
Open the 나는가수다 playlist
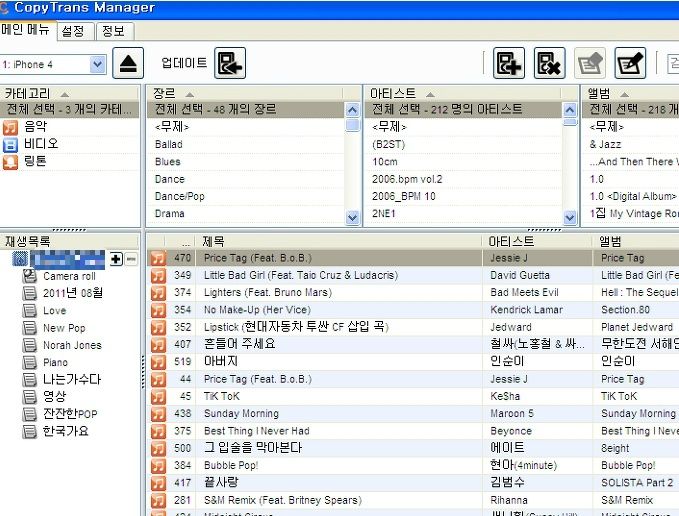point(72,380)
